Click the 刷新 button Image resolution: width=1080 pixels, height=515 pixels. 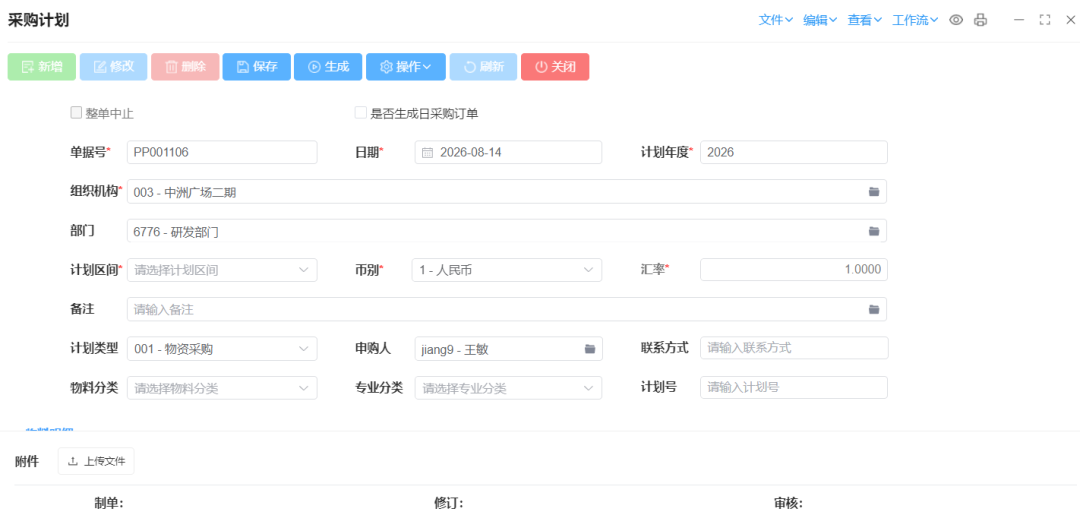484,67
